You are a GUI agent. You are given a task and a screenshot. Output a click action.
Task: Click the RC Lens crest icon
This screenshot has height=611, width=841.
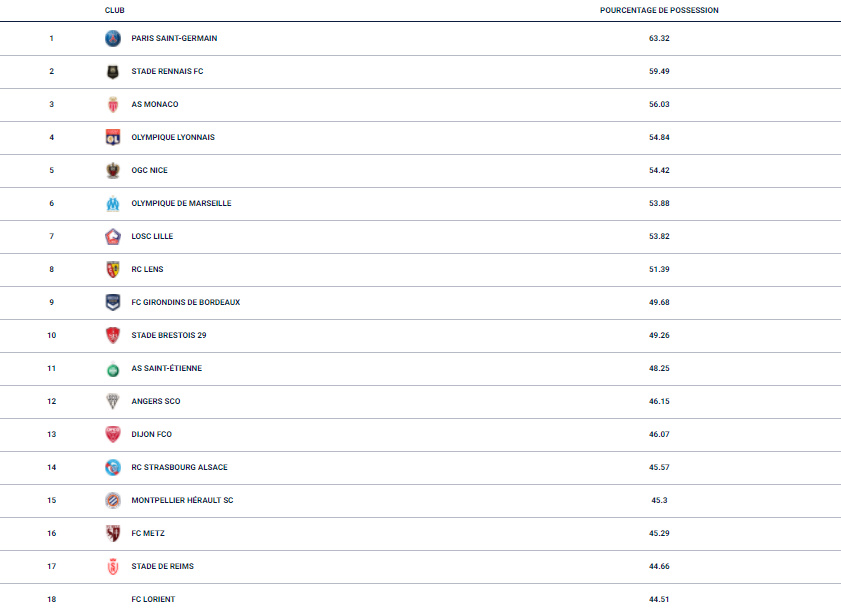point(113,269)
